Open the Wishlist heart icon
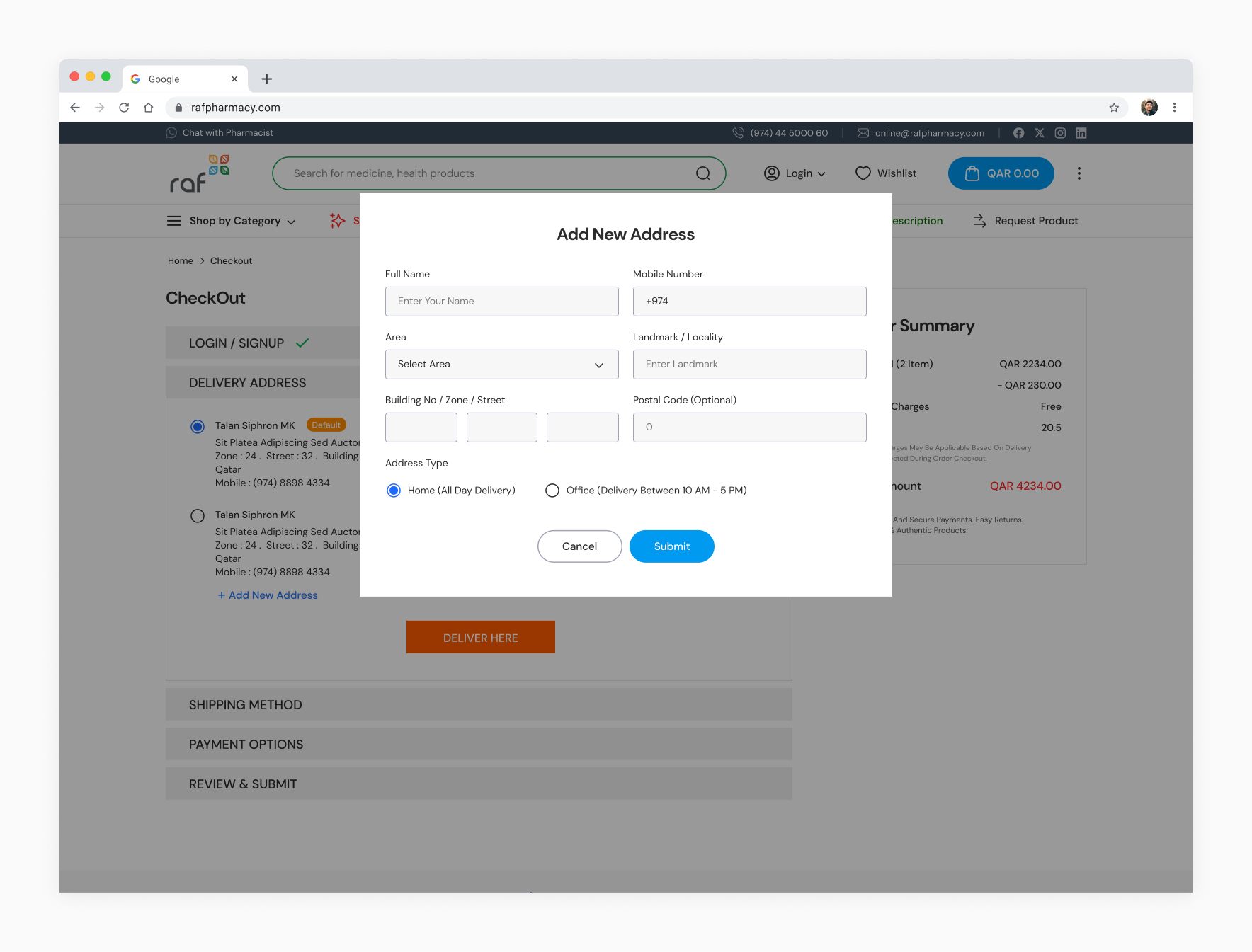This screenshot has height=952, width=1252. click(863, 173)
